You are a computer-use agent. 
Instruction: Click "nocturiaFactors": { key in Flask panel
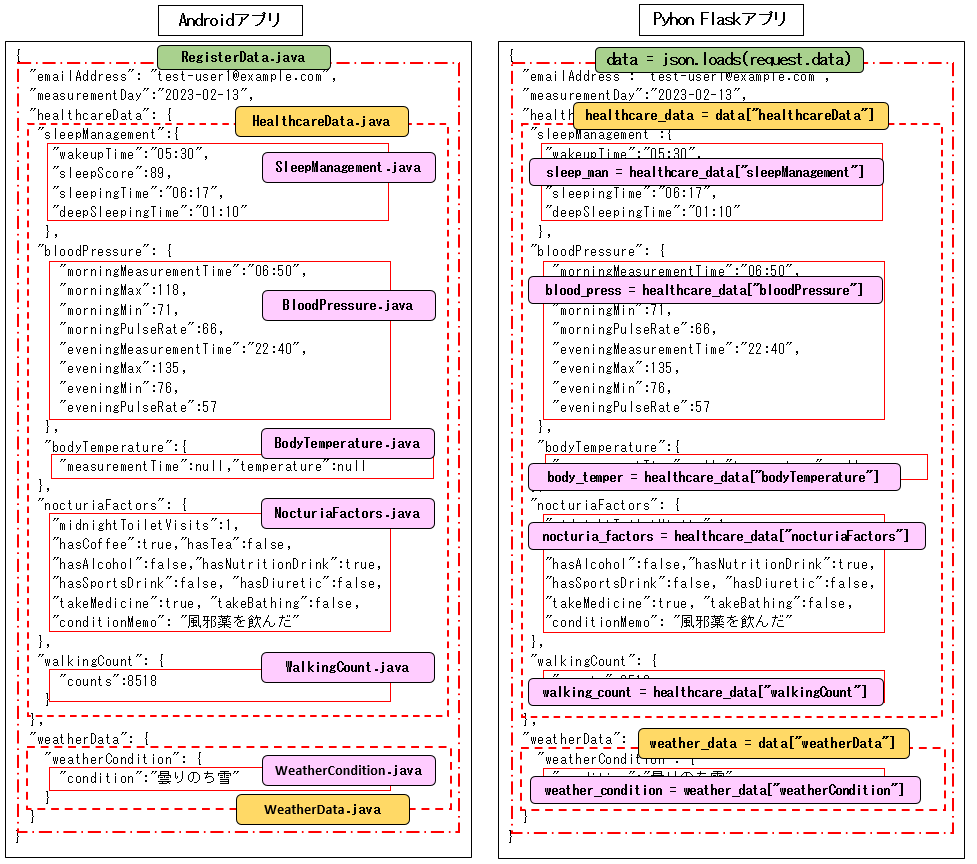[606, 505]
